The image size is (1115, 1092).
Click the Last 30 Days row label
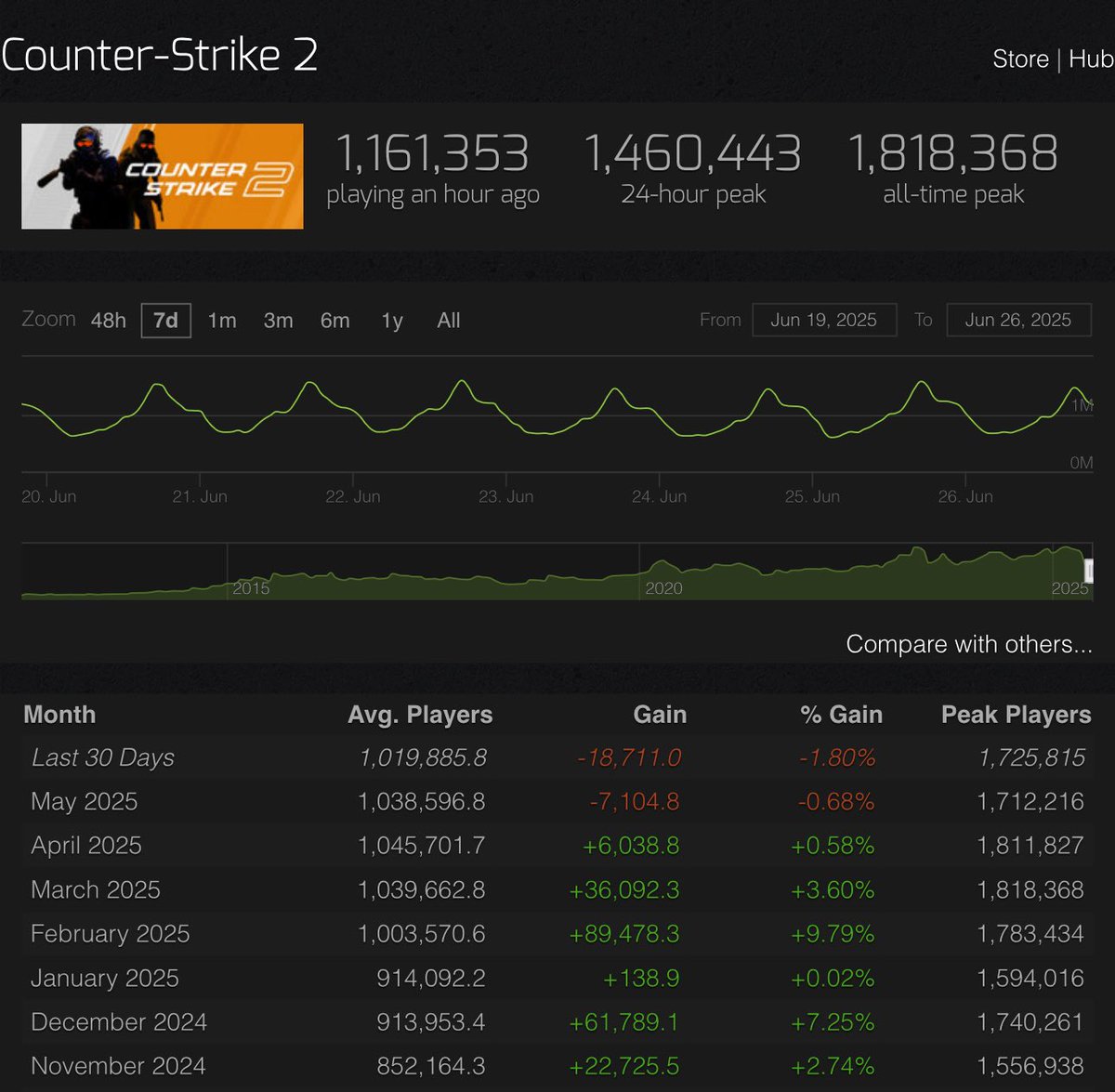103,757
